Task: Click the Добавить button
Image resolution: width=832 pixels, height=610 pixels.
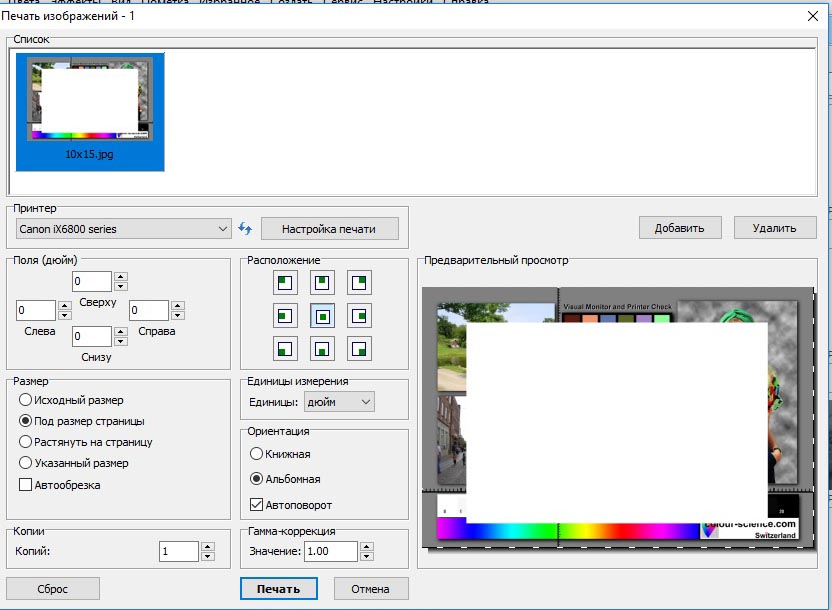Action: (680, 228)
